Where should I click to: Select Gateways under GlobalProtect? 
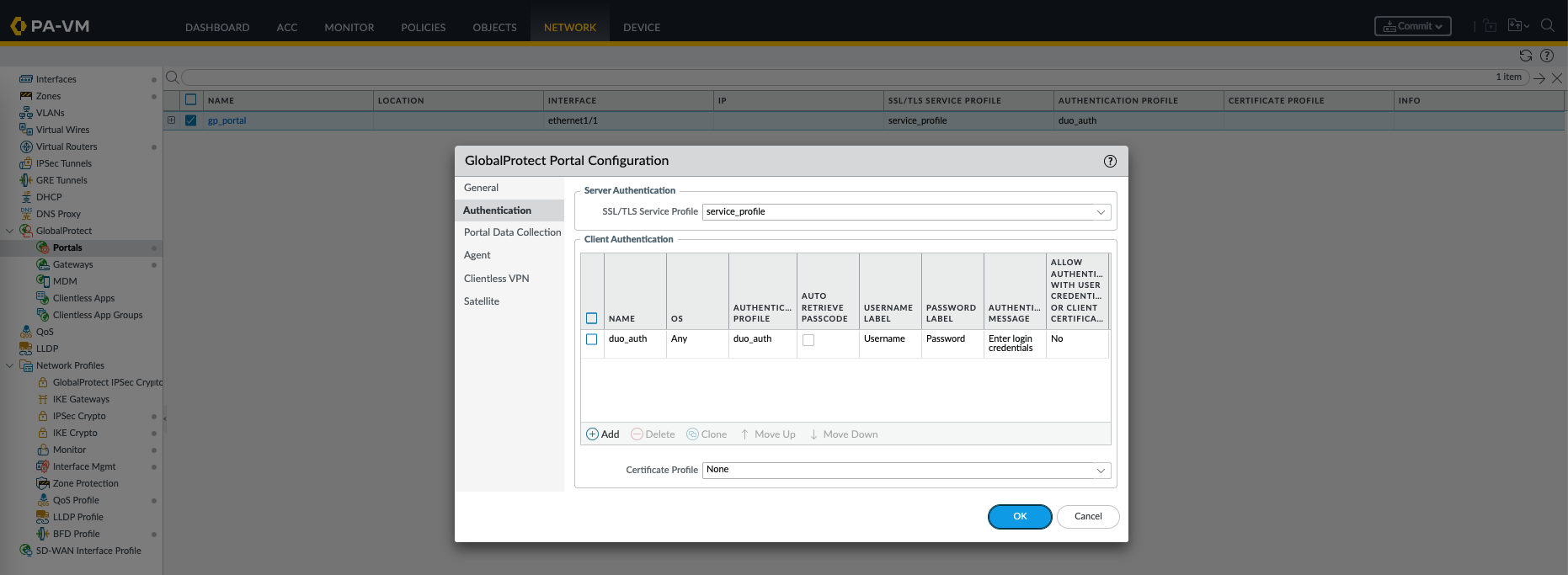(72, 264)
